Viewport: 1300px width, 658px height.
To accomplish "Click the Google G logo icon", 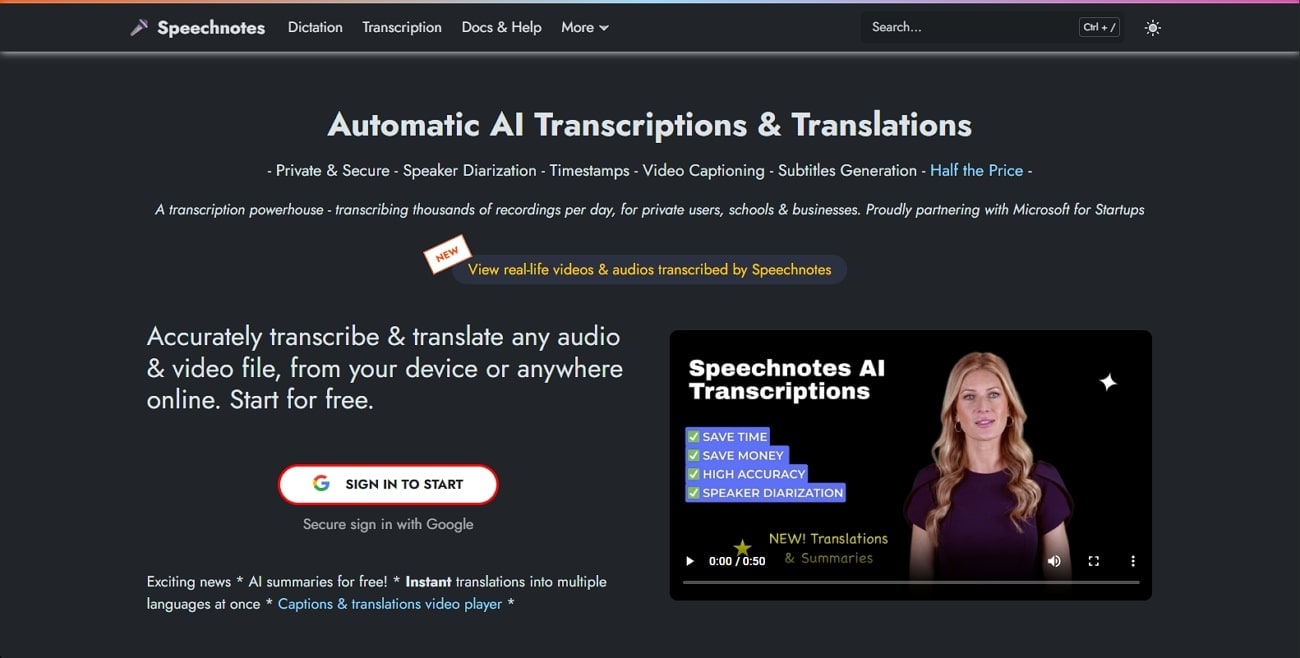I will pyautogui.click(x=321, y=484).
